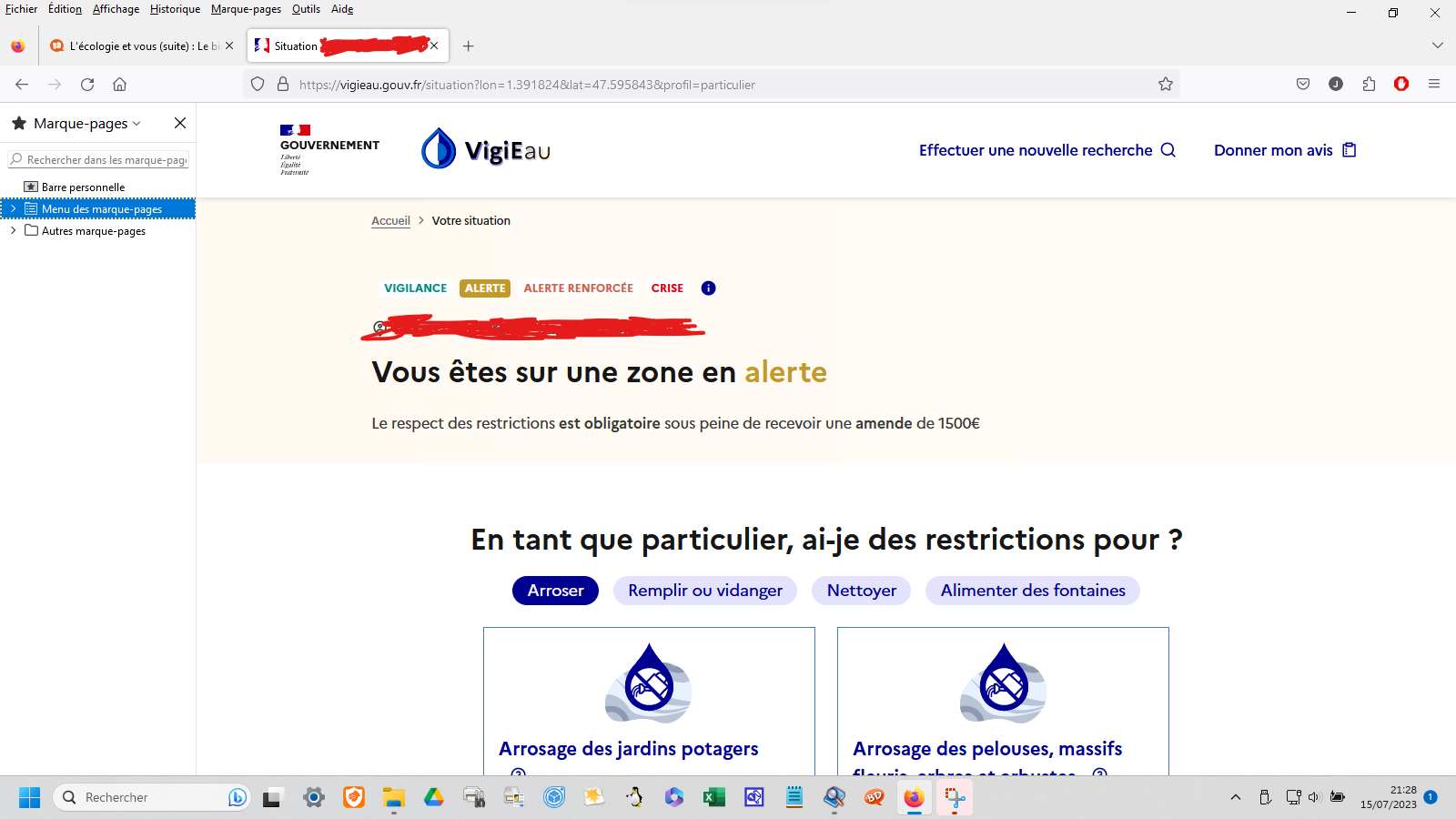Select the Remplir ou vidanger filter
This screenshot has width=1456, height=819.
(x=704, y=591)
